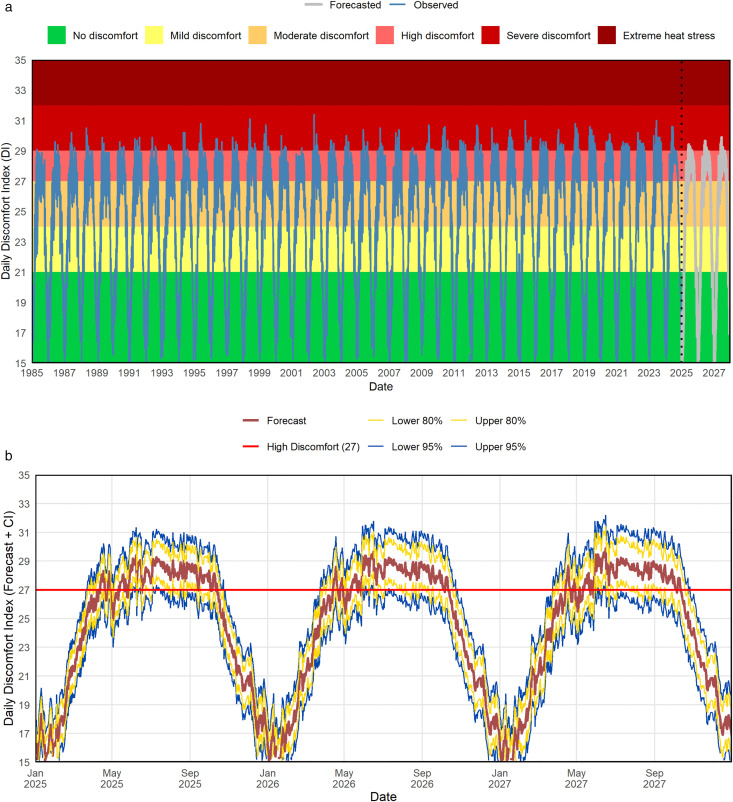Click the blue Lower 95% legend key
This screenshot has height=802, width=733.
point(375,447)
